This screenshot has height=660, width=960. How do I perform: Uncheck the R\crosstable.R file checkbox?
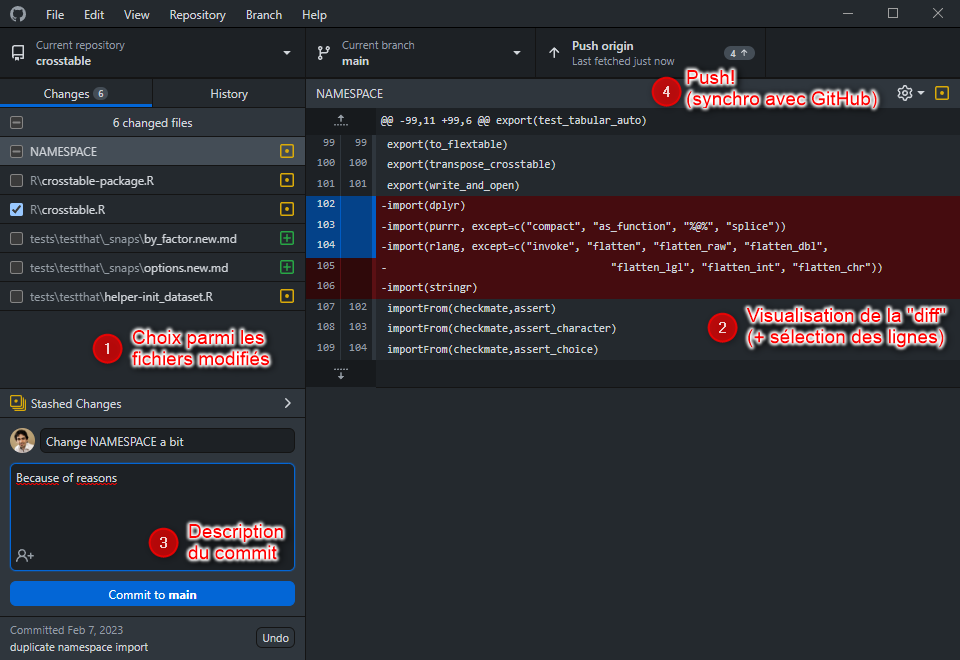tap(16, 210)
